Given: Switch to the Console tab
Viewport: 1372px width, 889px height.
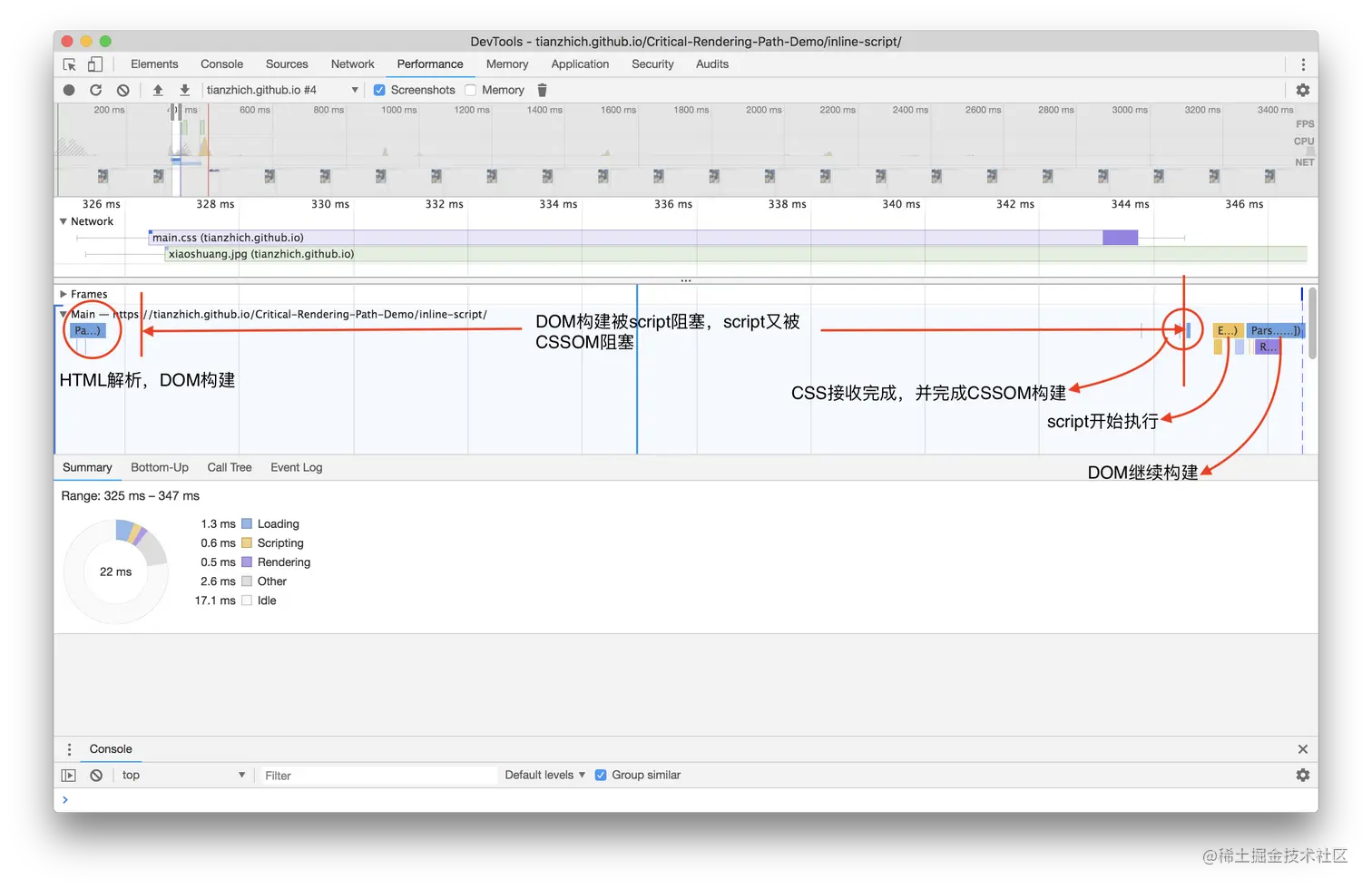Looking at the screenshot, I should (x=221, y=64).
